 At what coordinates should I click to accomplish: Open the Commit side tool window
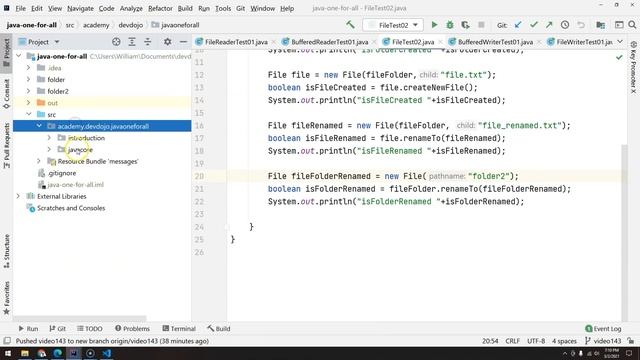pos(7,94)
